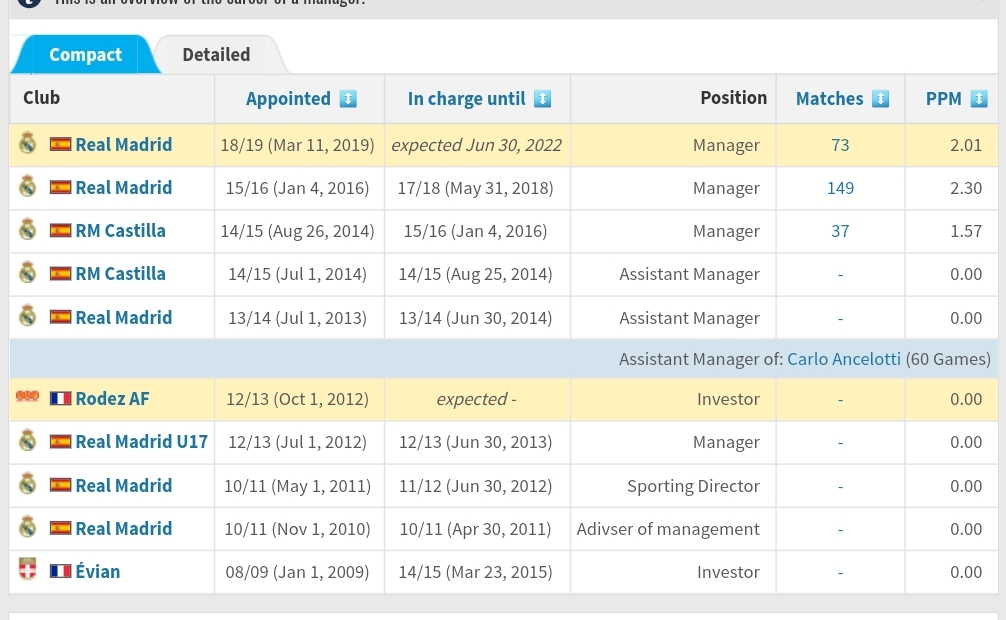Select the PPM value 1.57
The height and width of the screenshot is (620, 1006).
coord(966,231)
